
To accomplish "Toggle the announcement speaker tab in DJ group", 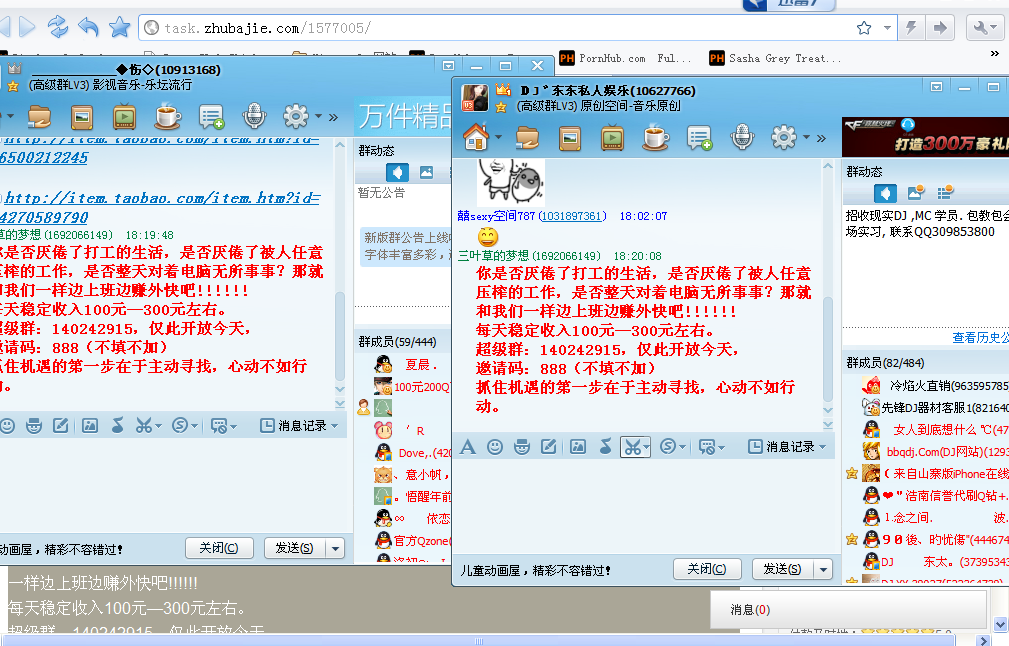I will click(885, 193).
